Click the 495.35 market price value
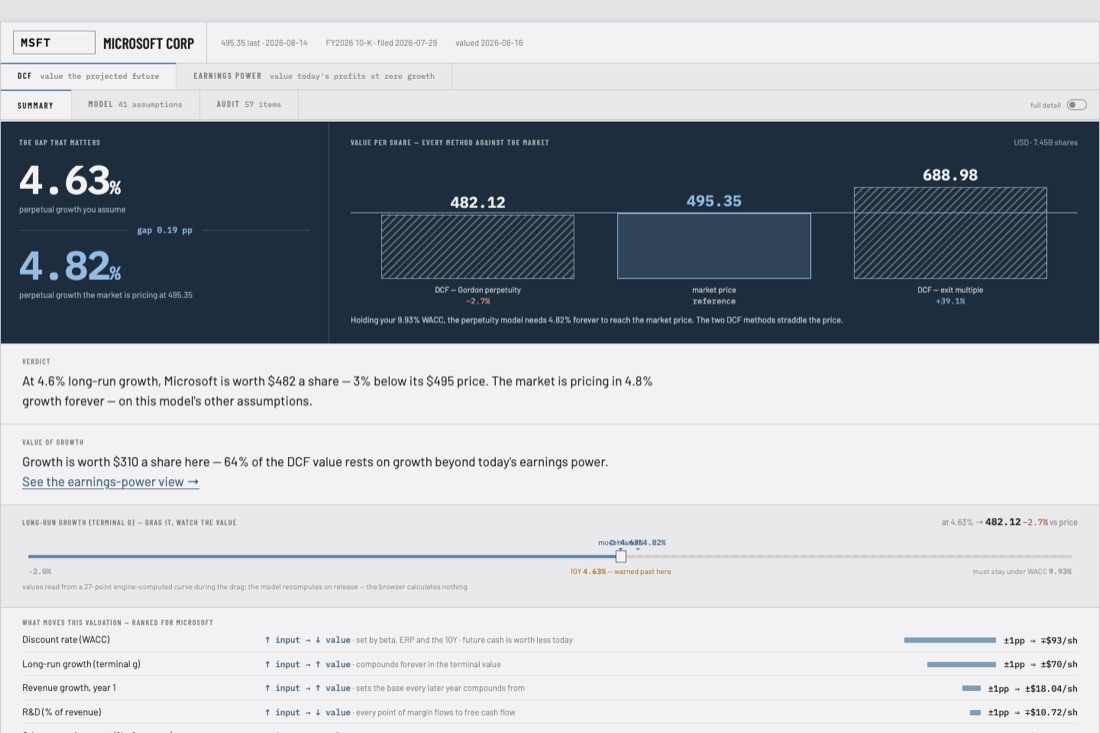The image size is (1100, 733). pos(713,201)
